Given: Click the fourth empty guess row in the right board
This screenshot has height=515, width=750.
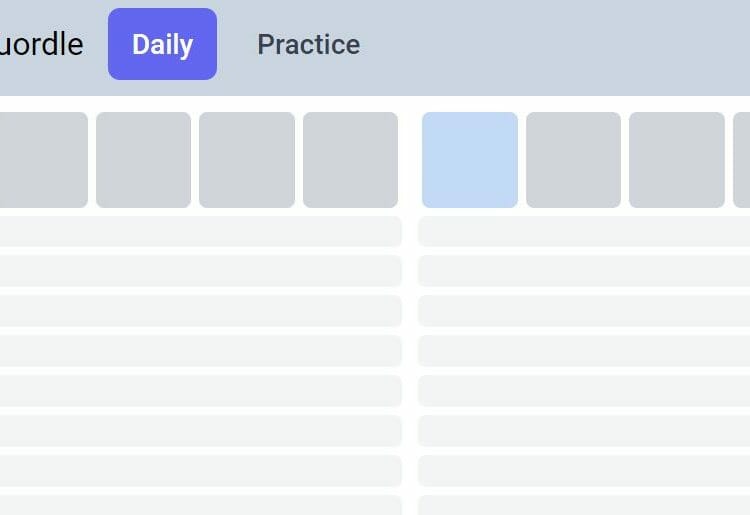Looking at the screenshot, I should 584,351.
